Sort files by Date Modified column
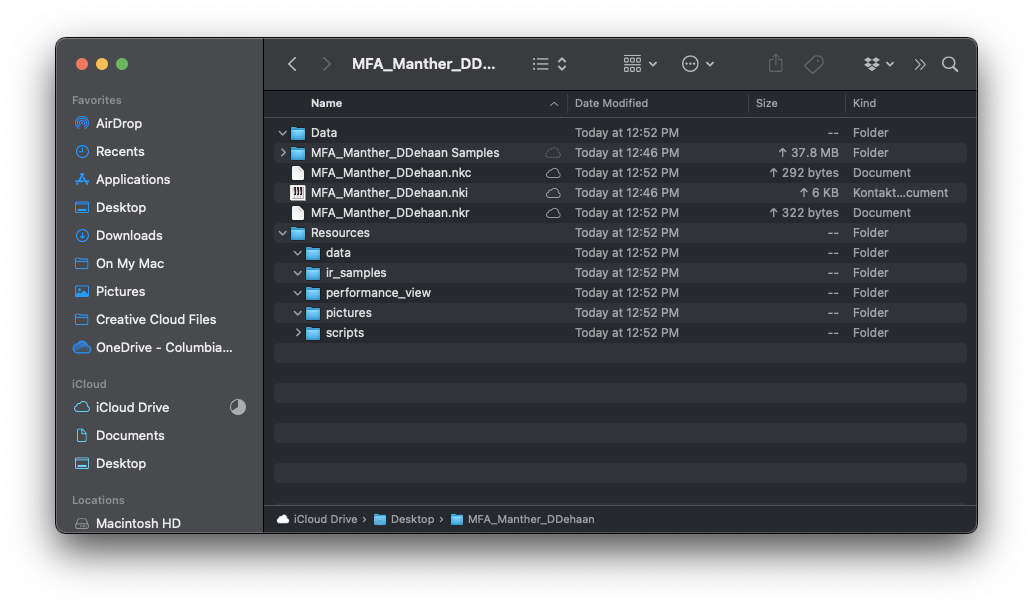This screenshot has width=1033, height=607. (x=611, y=103)
